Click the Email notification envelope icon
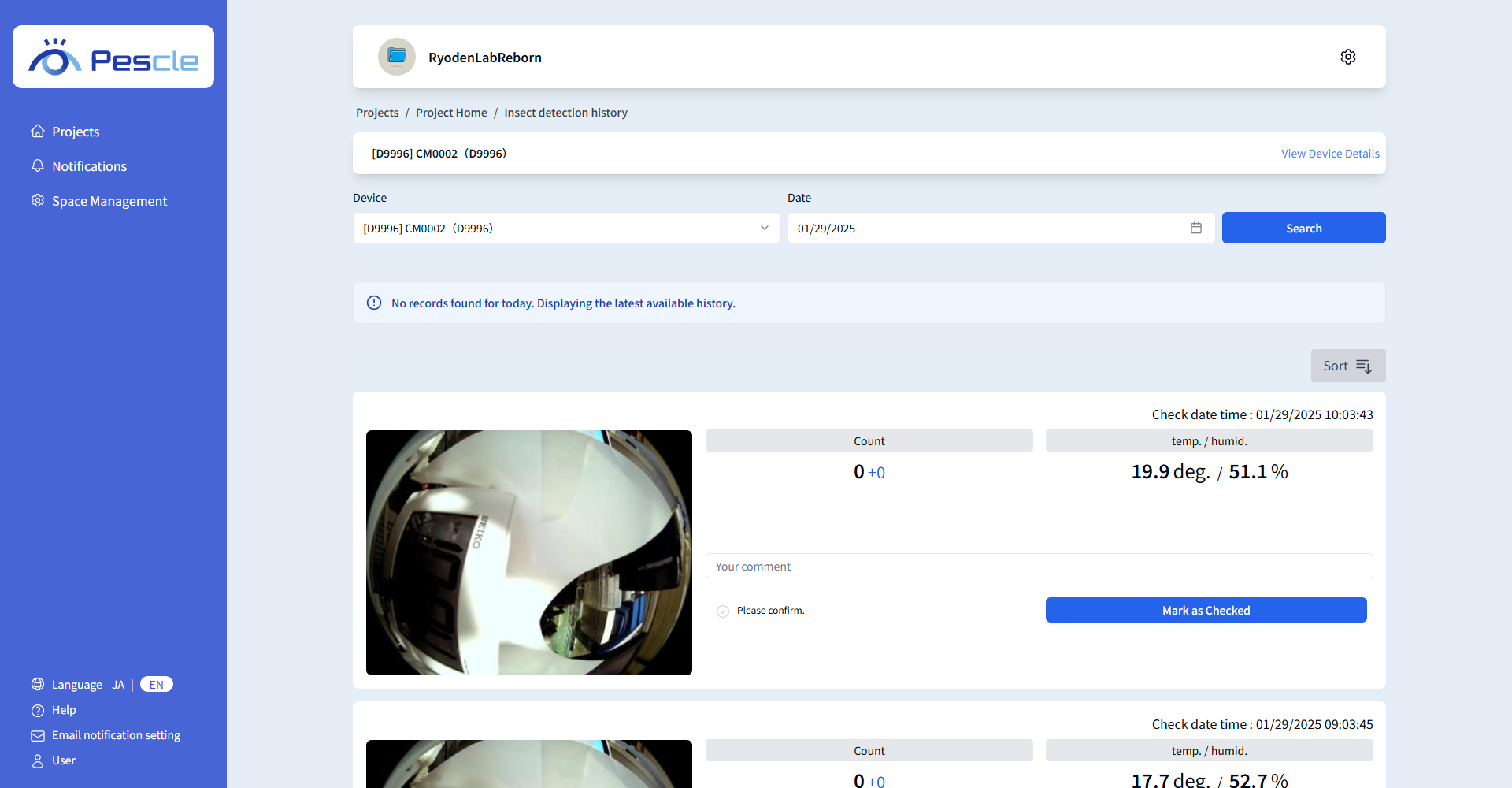The height and width of the screenshot is (788, 1512). [38, 736]
